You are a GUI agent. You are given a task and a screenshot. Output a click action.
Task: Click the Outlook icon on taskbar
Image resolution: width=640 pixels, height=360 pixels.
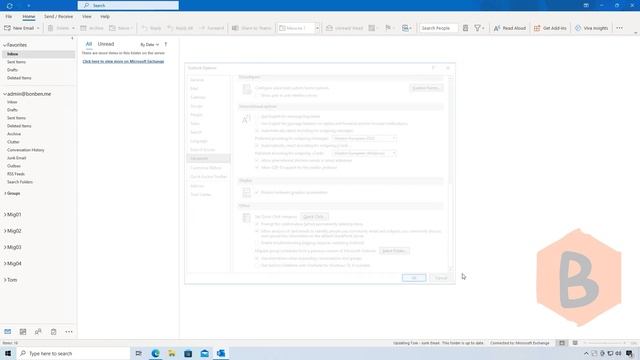click(221, 353)
